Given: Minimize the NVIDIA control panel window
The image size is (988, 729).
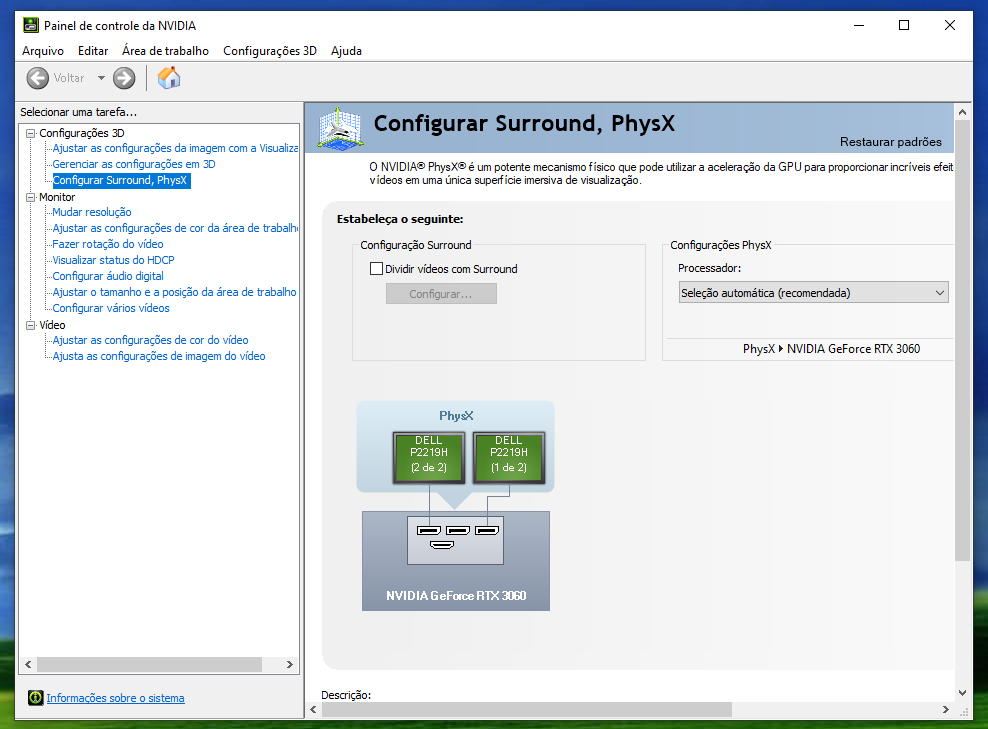Looking at the screenshot, I should pos(858,25).
